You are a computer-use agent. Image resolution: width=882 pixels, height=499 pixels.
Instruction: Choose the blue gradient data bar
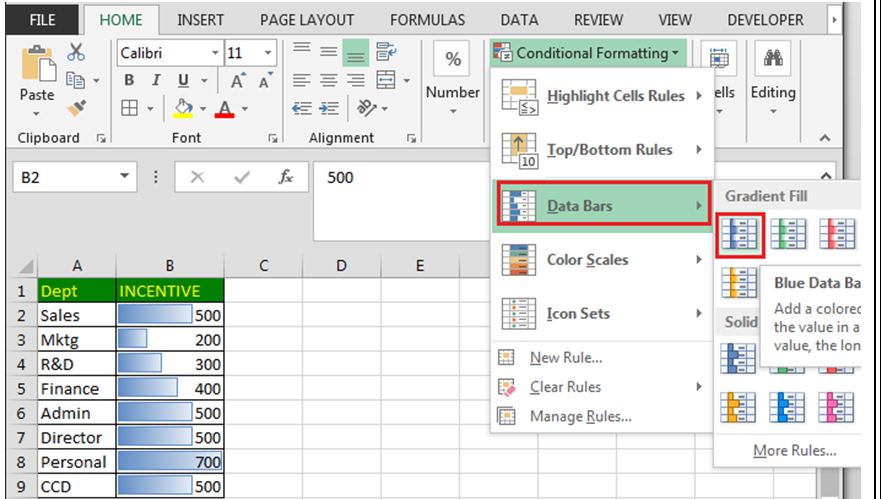[x=740, y=234]
